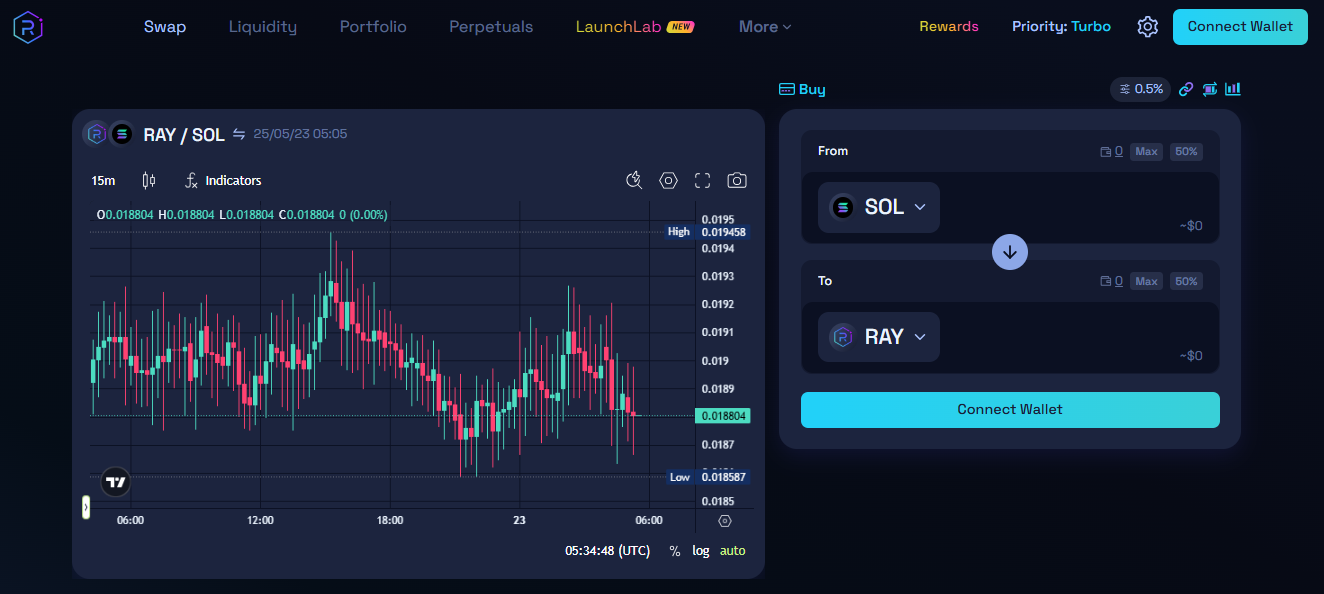
Task: Click 50% in the From field
Action: point(1187,152)
